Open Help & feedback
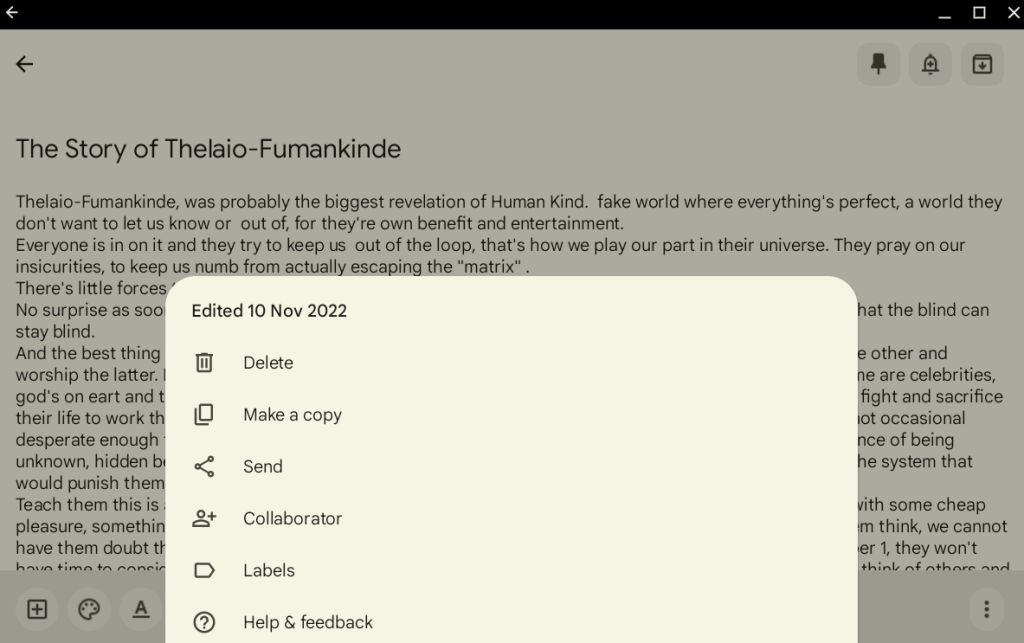The image size is (1024, 643). click(308, 622)
